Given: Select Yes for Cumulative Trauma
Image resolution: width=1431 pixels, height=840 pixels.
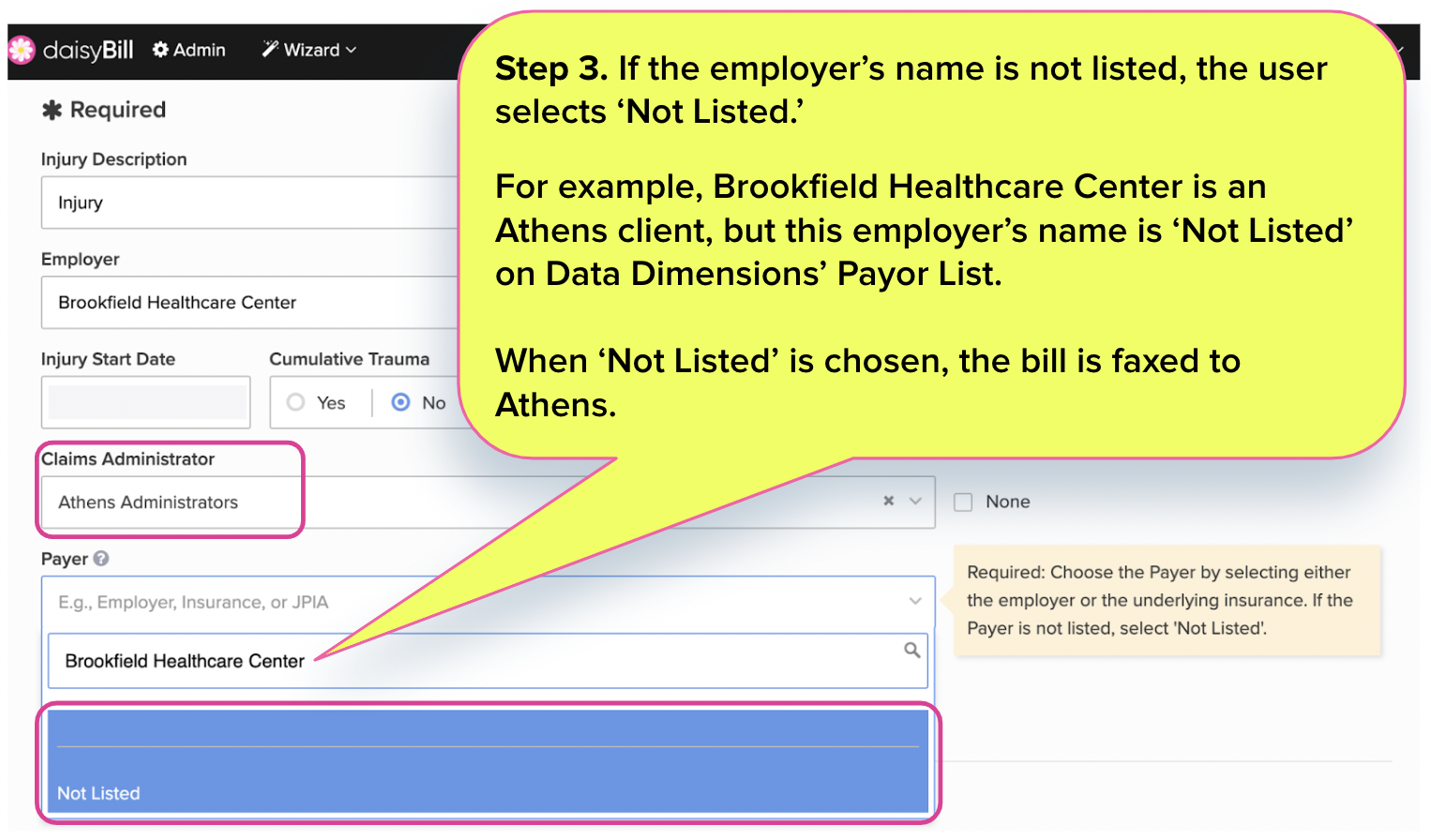Looking at the screenshot, I should (x=296, y=402).
